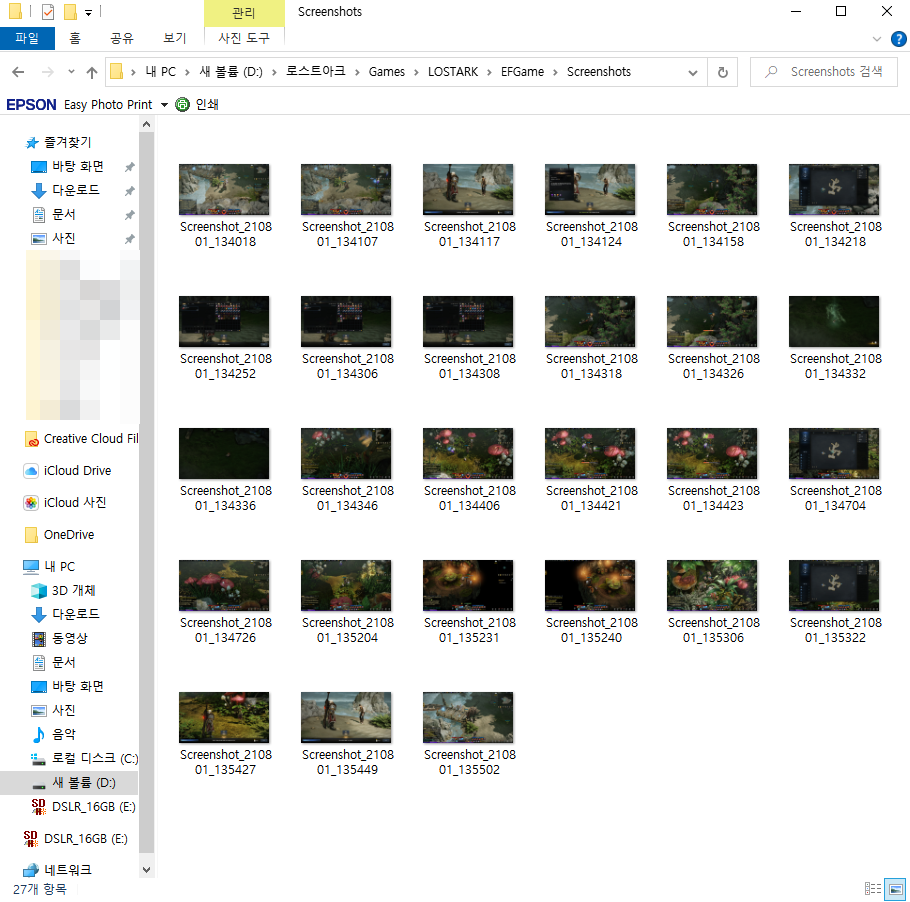Click the Screenshots search box
This screenshot has height=902, width=910.
(824, 72)
